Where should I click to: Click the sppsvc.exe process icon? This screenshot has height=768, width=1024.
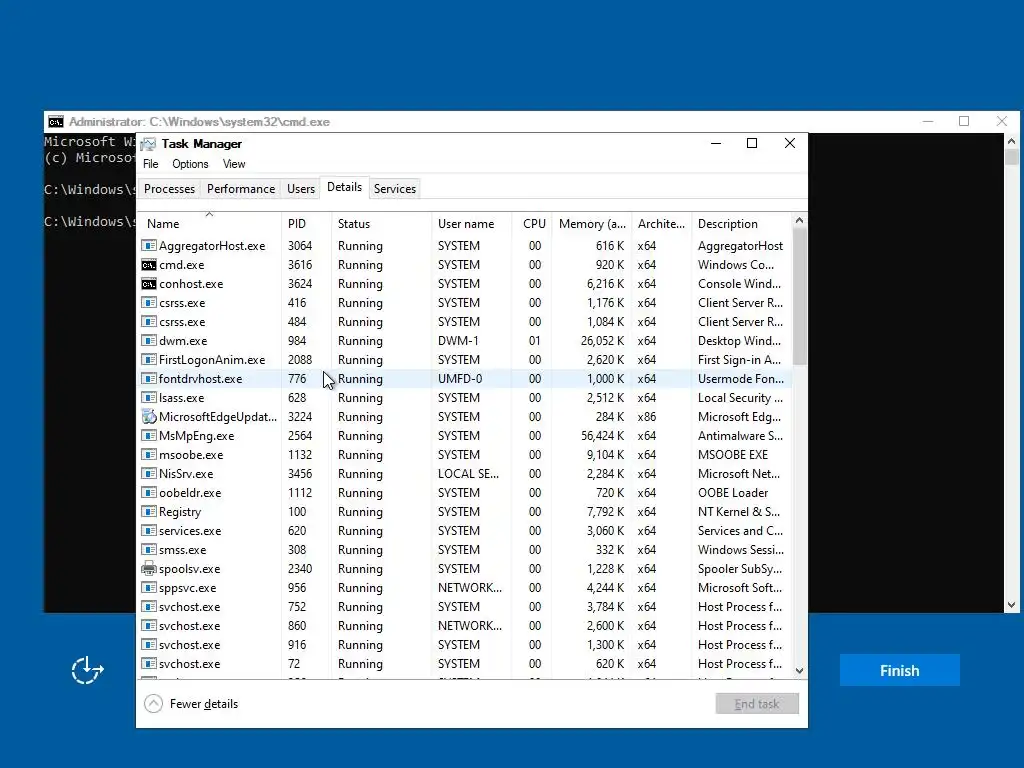(149, 587)
